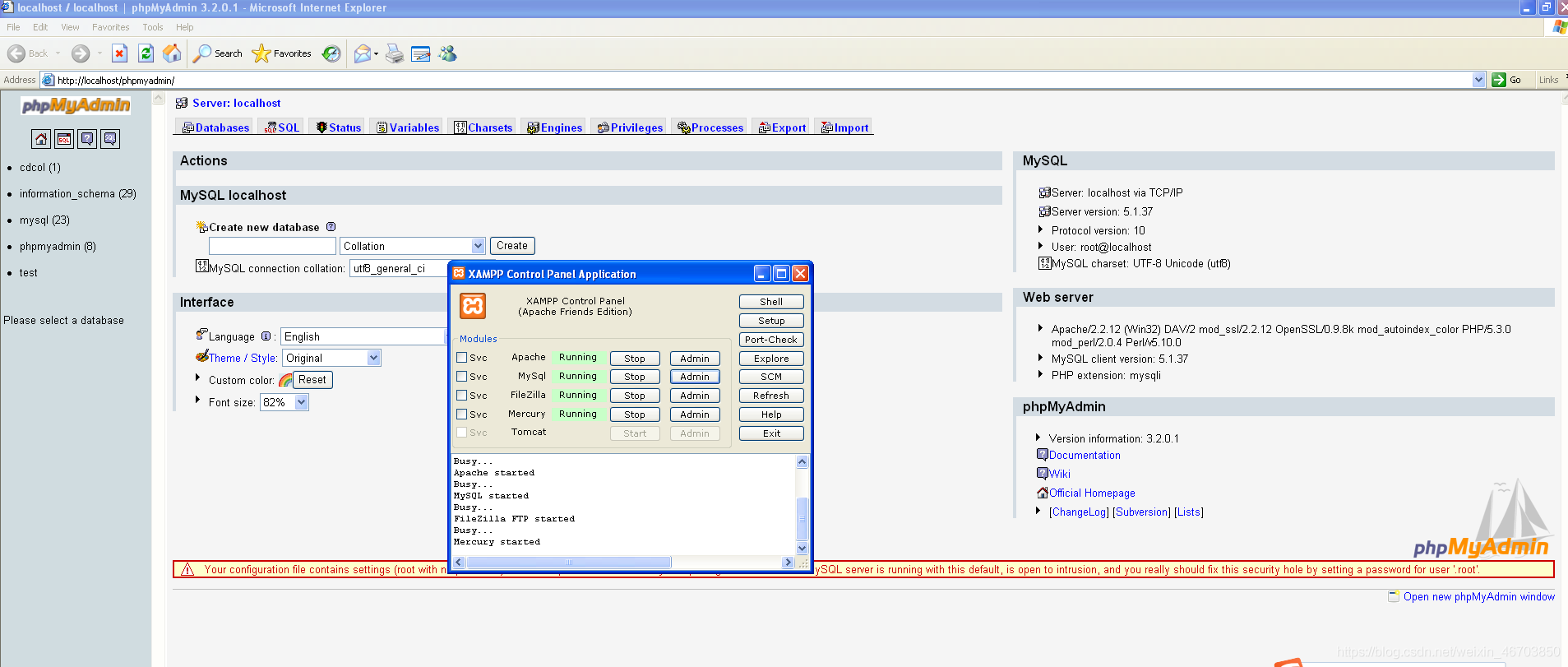
Task: Click the browser toolbar Refresh page icon
Action: pyautogui.click(x=146, y=53)
